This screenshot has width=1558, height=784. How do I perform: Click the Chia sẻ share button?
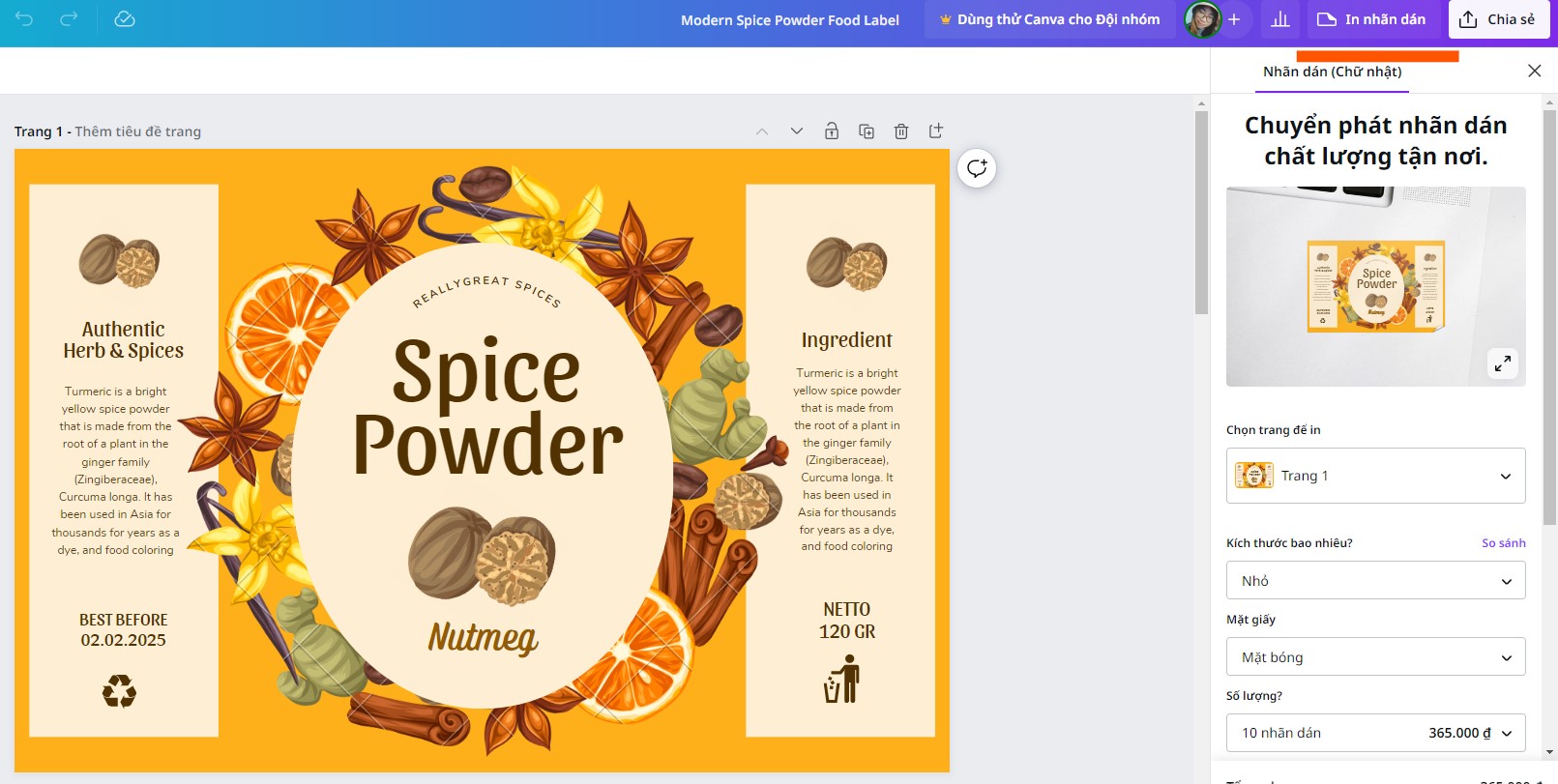click(1497, 19)
